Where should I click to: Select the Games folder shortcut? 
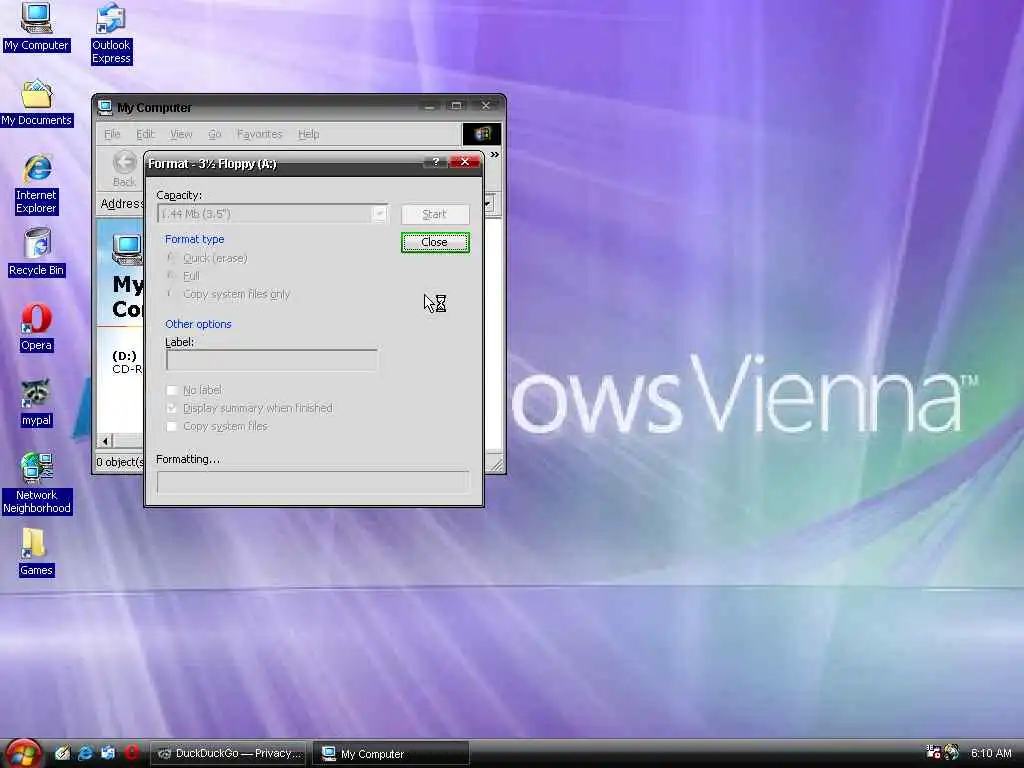36,552
